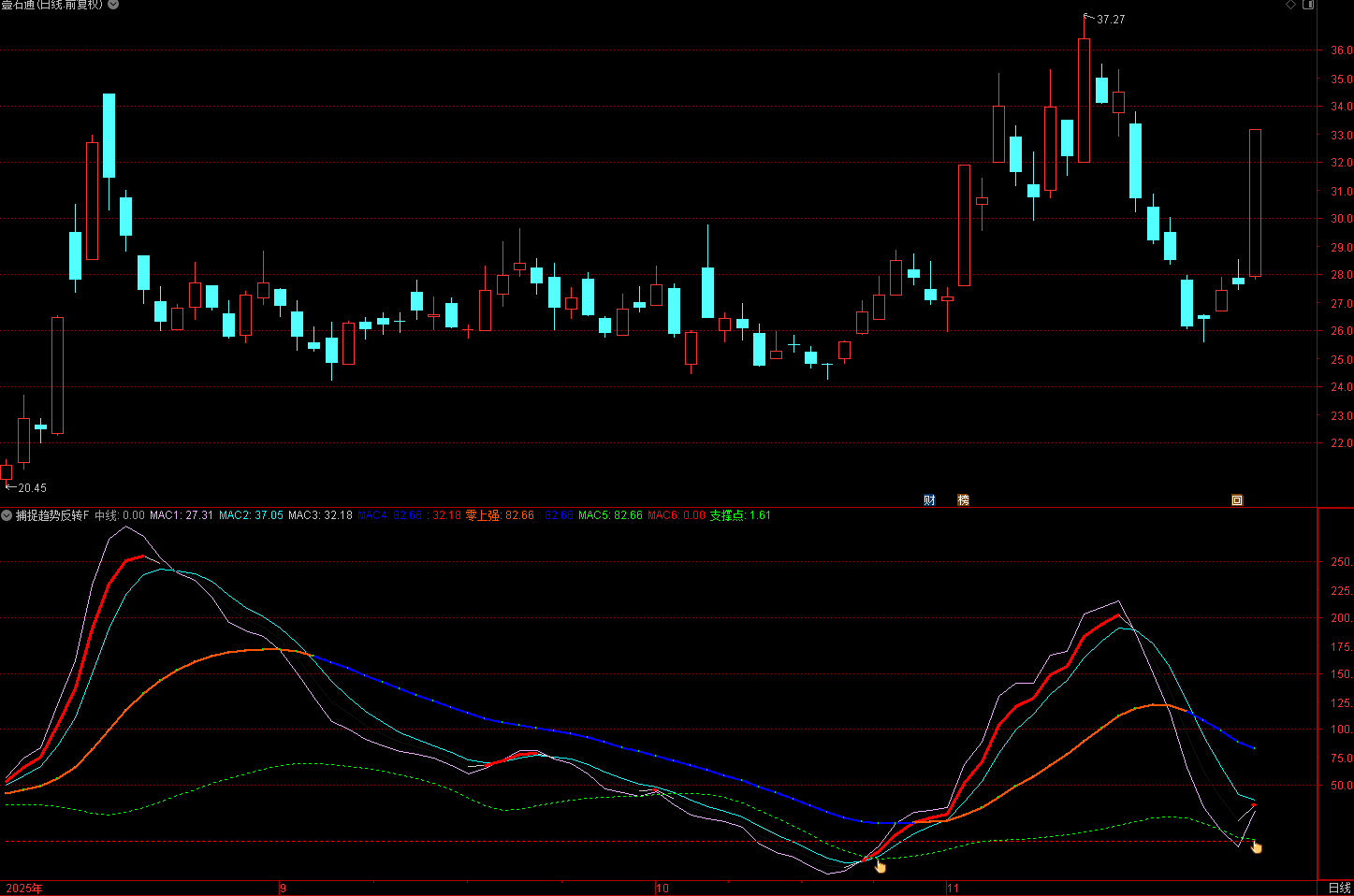This screenshot has width=1354, height=896.
Task: Click the 2025年 label on time axis
Action: [x=24, y=889]
